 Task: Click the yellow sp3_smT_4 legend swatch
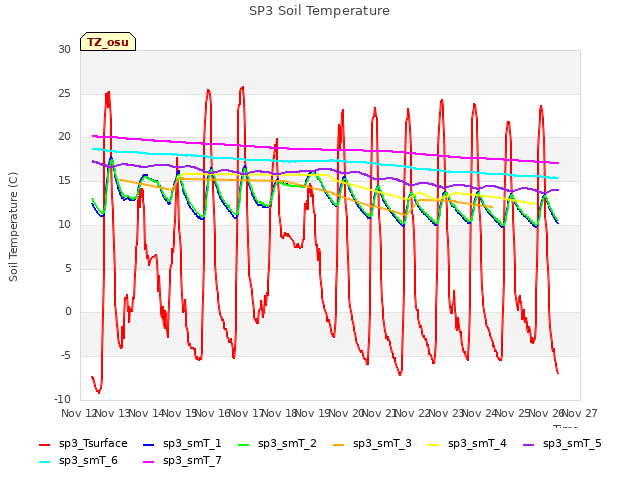click(x=433, y=444)
